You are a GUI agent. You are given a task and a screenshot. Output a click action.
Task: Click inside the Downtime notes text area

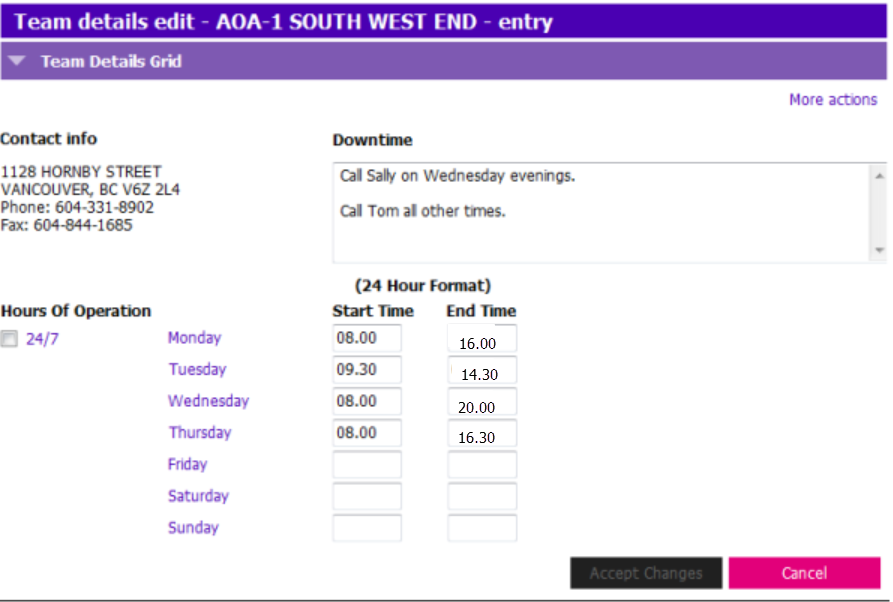pos(601,213)
